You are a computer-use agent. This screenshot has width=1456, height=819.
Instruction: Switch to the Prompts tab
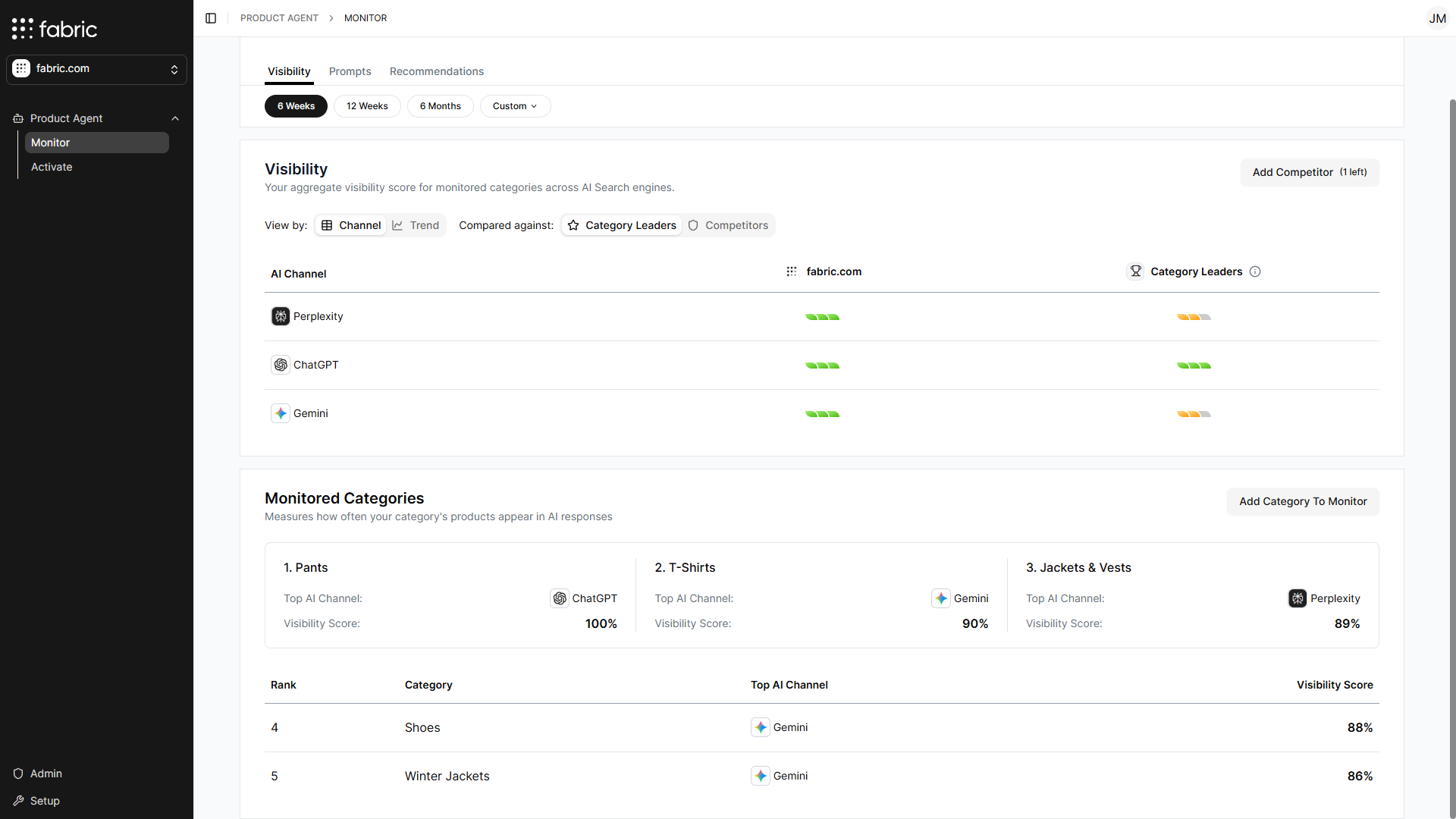(x=350, y=71)
